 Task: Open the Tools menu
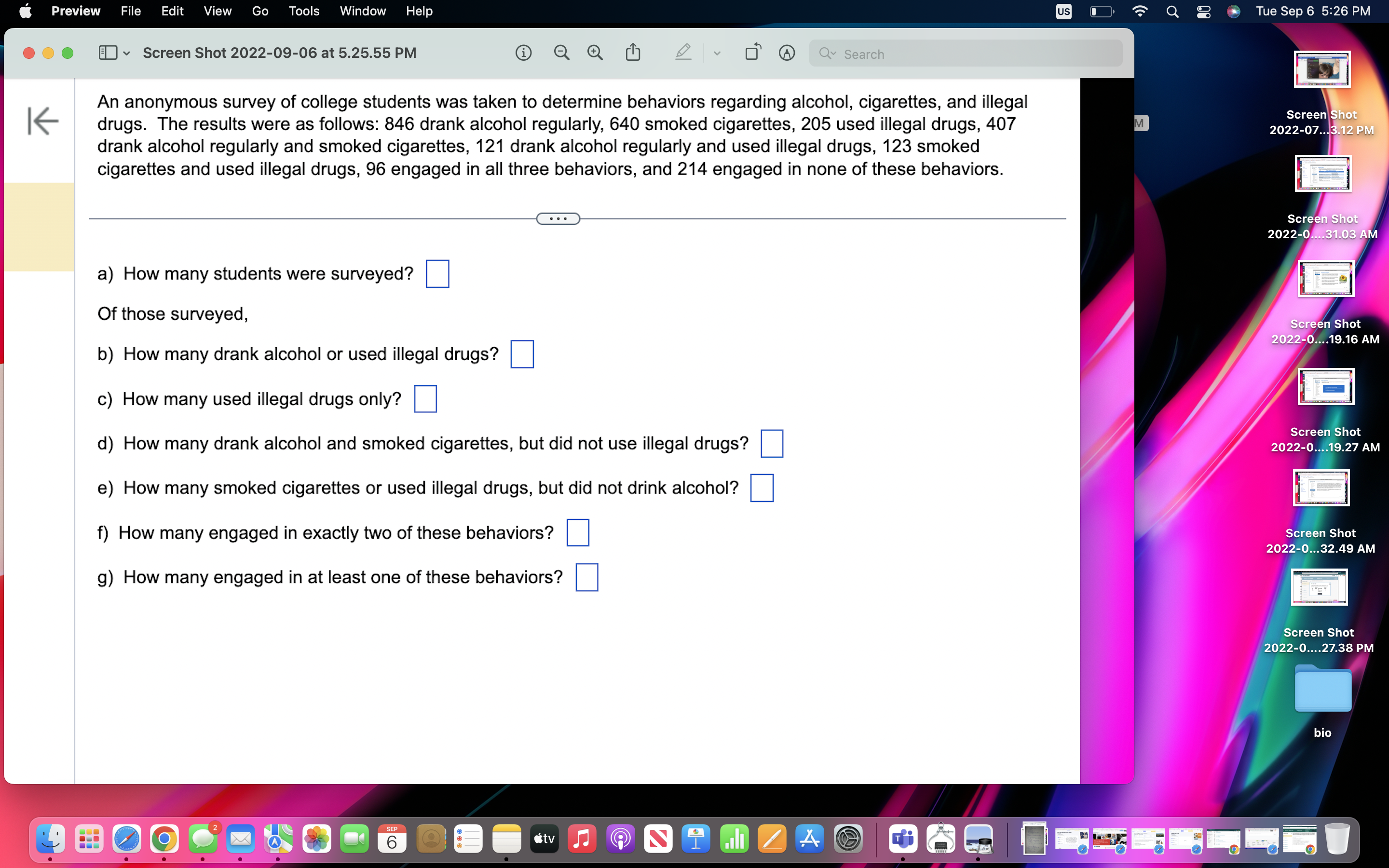[304, 11]
